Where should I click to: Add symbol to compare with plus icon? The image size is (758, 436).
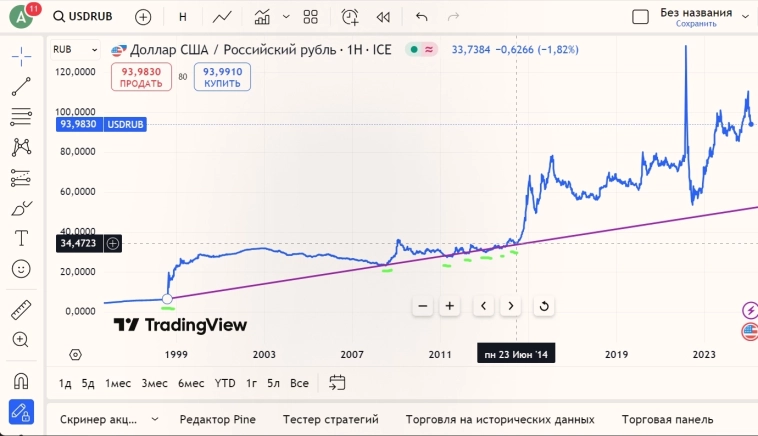[x=143, y=17]
